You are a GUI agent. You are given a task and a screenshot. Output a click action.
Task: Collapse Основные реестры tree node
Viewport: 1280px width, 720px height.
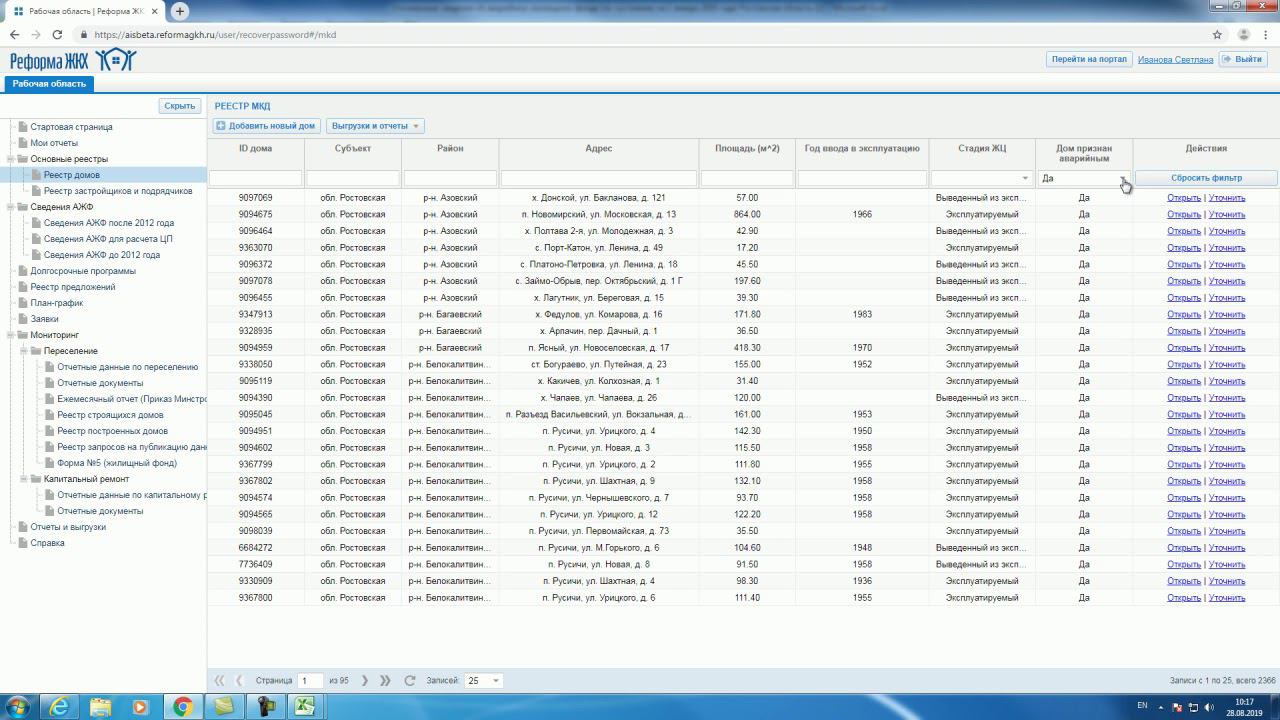11,159
